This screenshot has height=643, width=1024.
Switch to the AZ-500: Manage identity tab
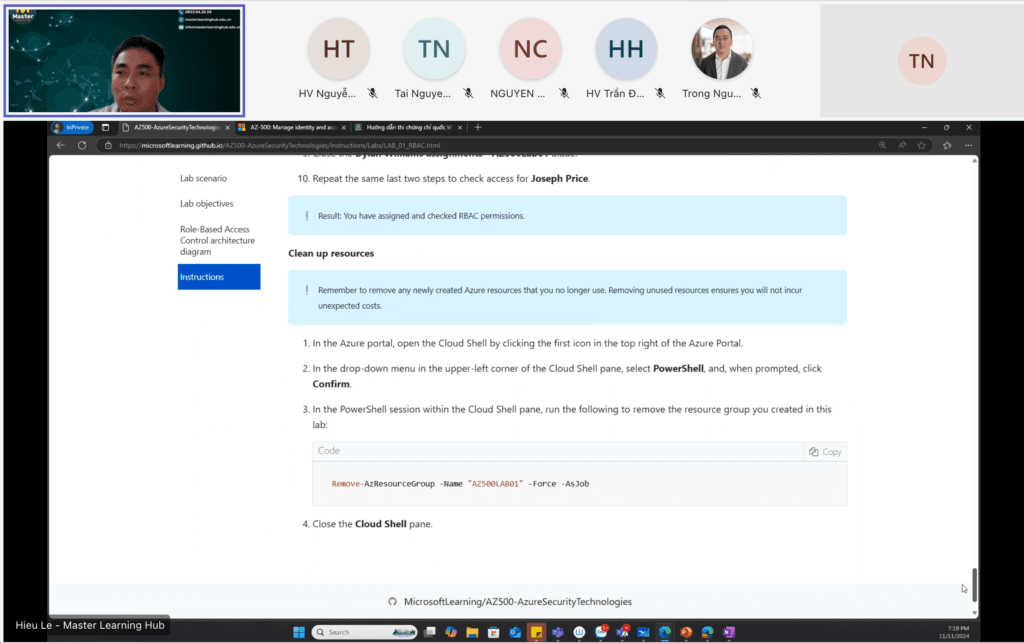coord(292,127)
